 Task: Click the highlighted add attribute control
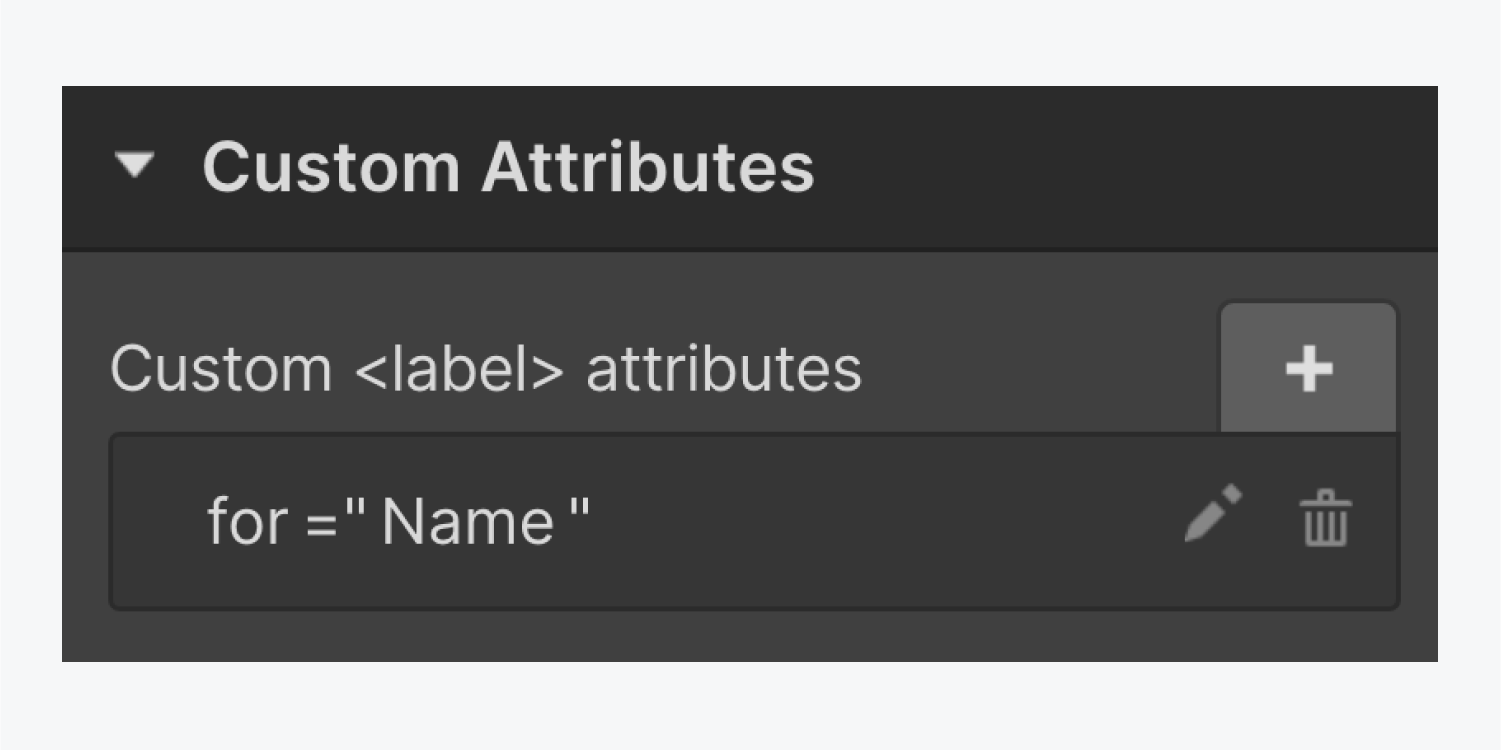pos(1309,368)
